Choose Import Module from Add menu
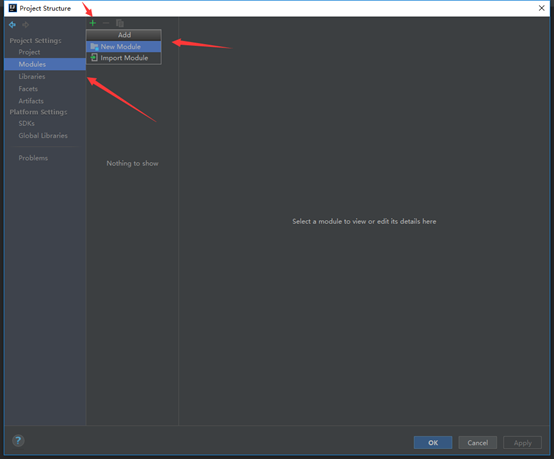Image resolution: width=554 pixels, height=459 pixels. (x=124, y=58)
